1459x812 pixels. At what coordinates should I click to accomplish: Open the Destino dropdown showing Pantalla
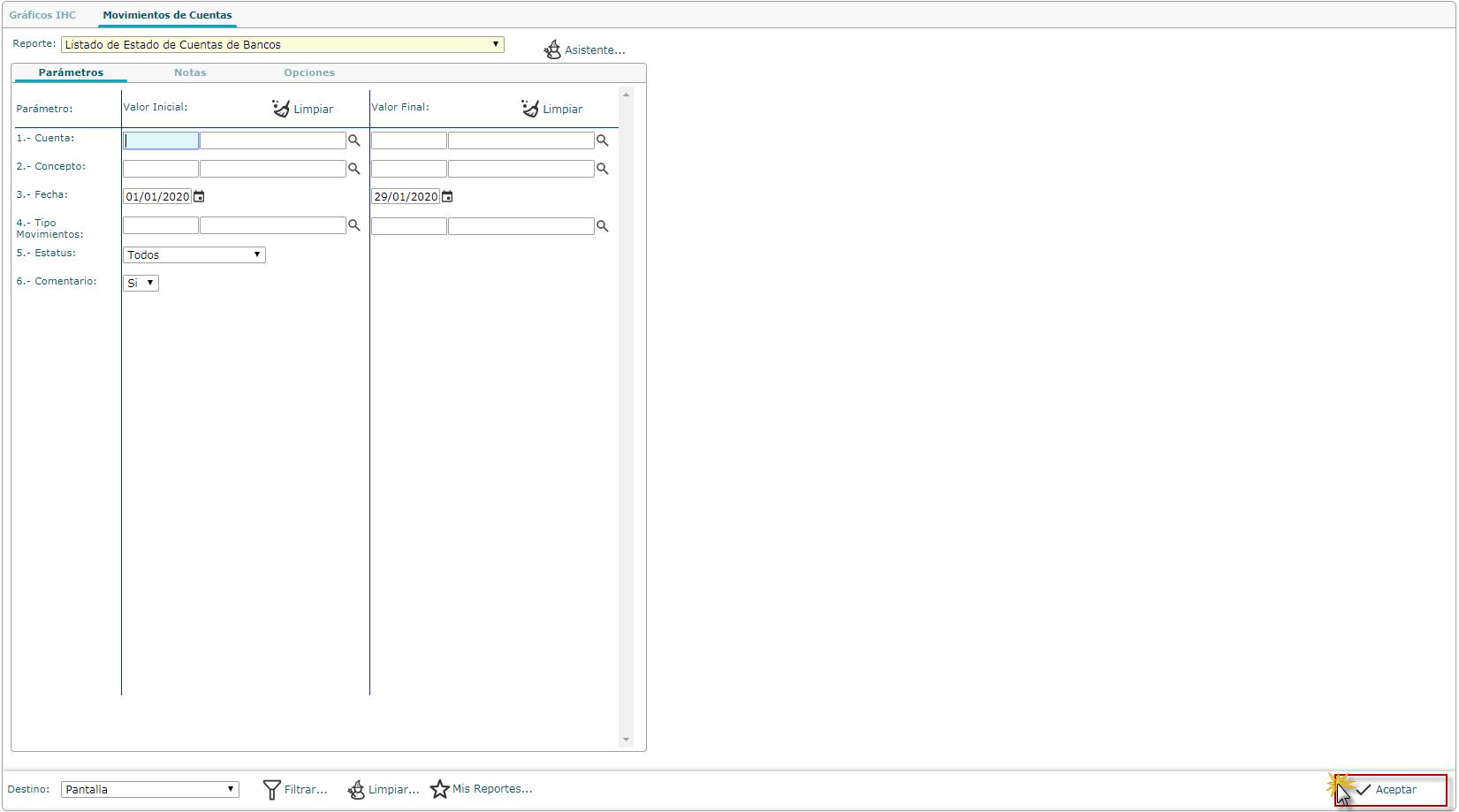coord(150,789)
